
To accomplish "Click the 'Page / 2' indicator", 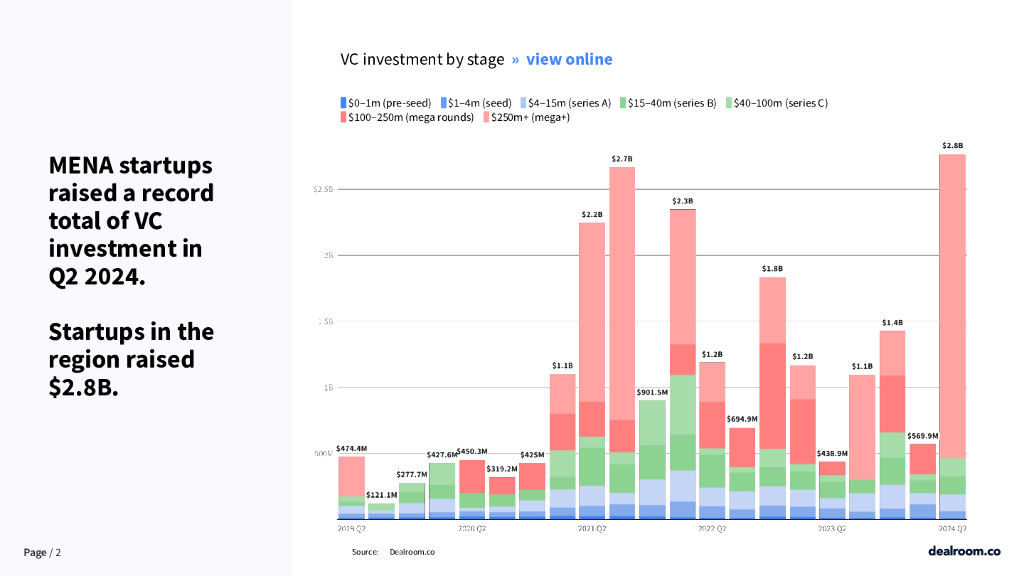I will pyautogui.click(x=42, y=552).
